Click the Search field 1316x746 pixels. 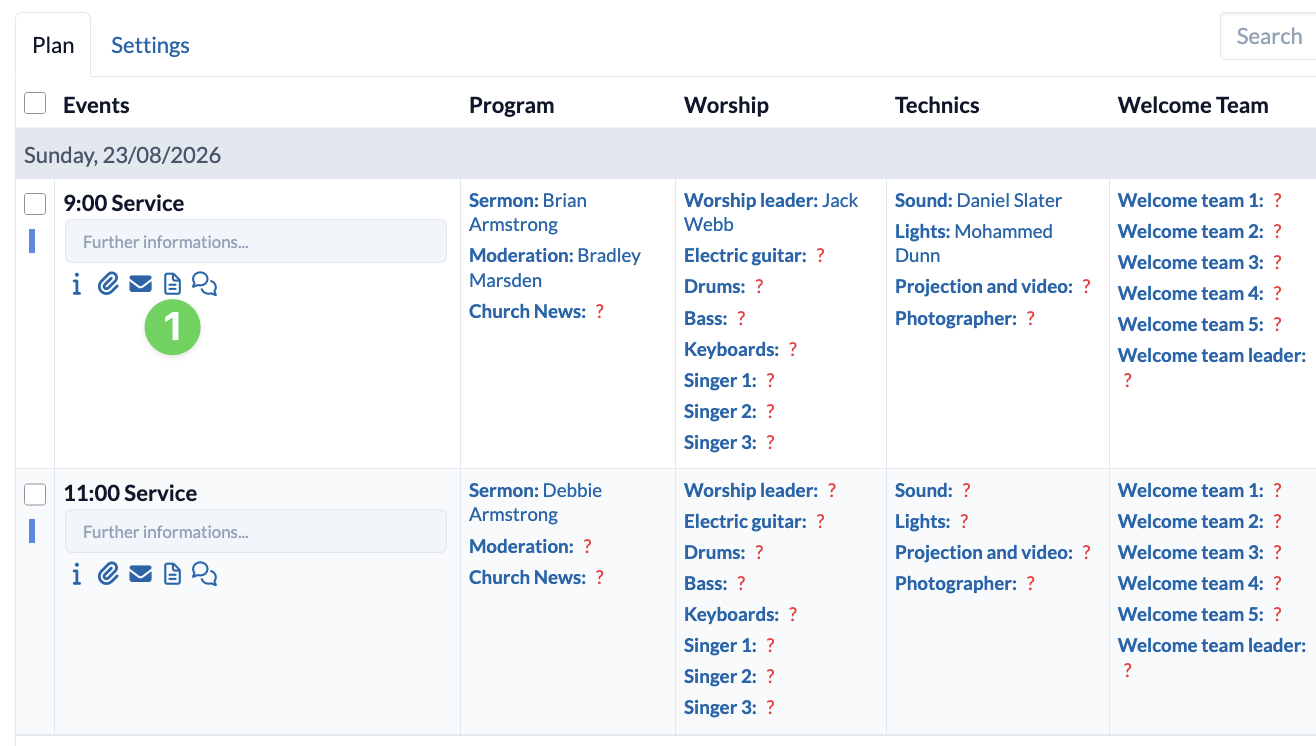pyautogui.click(x=1268, y=37)
